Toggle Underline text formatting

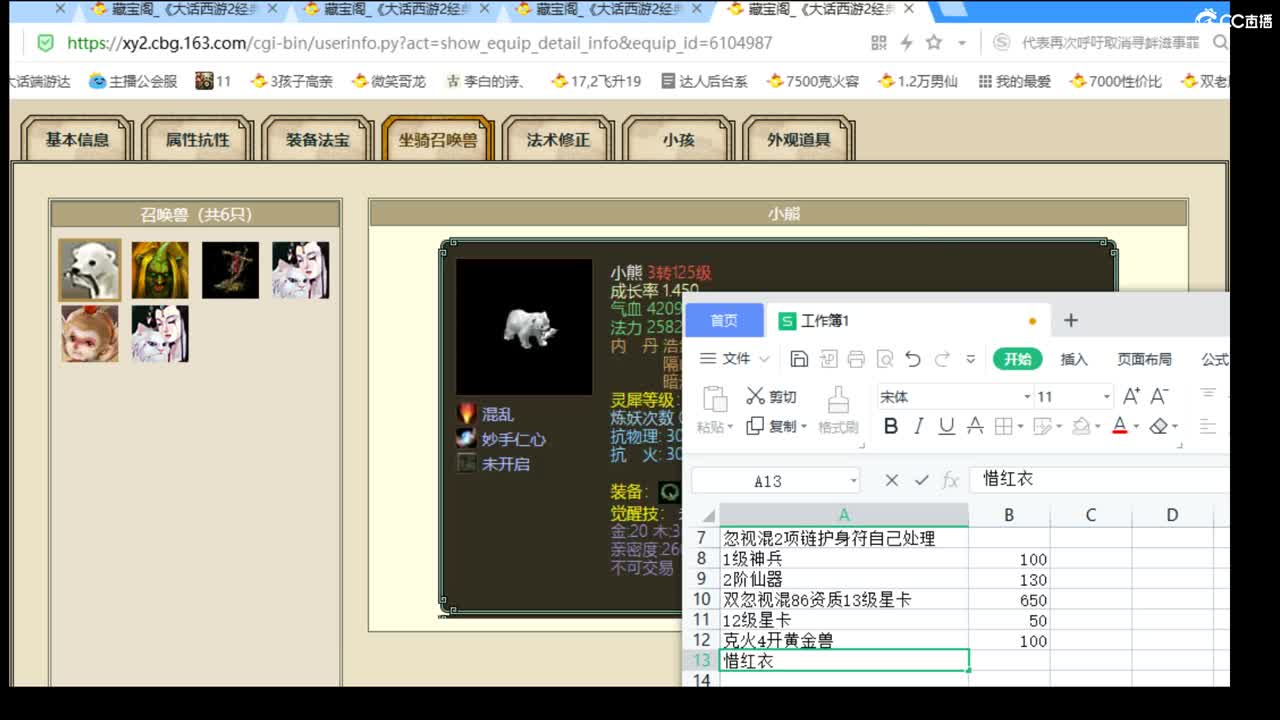946,426
